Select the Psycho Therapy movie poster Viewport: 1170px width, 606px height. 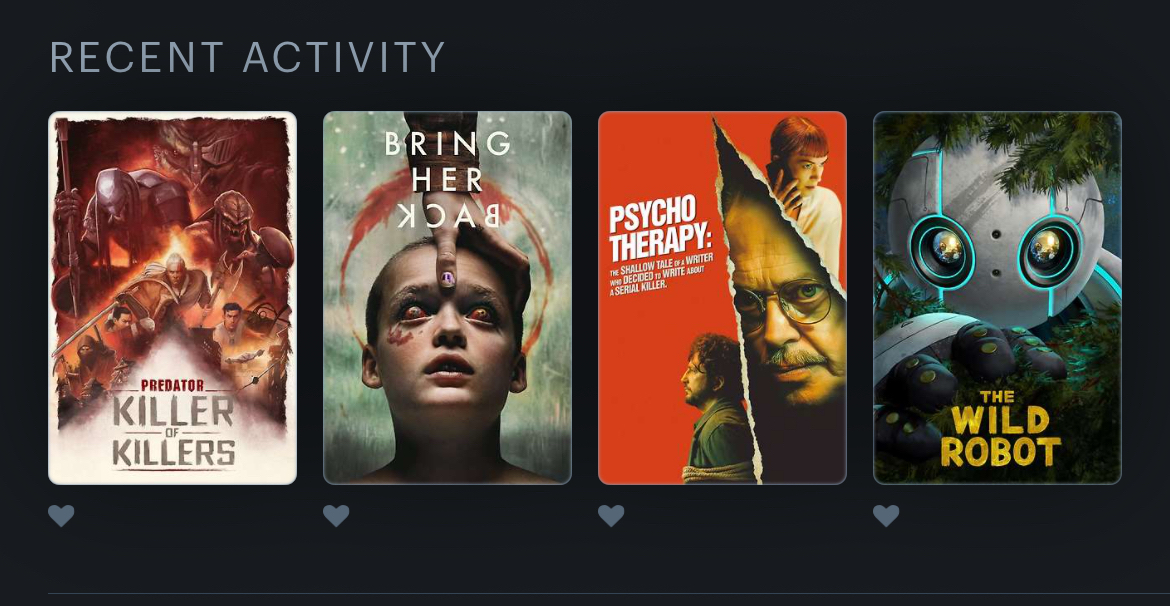coord(722,298)
